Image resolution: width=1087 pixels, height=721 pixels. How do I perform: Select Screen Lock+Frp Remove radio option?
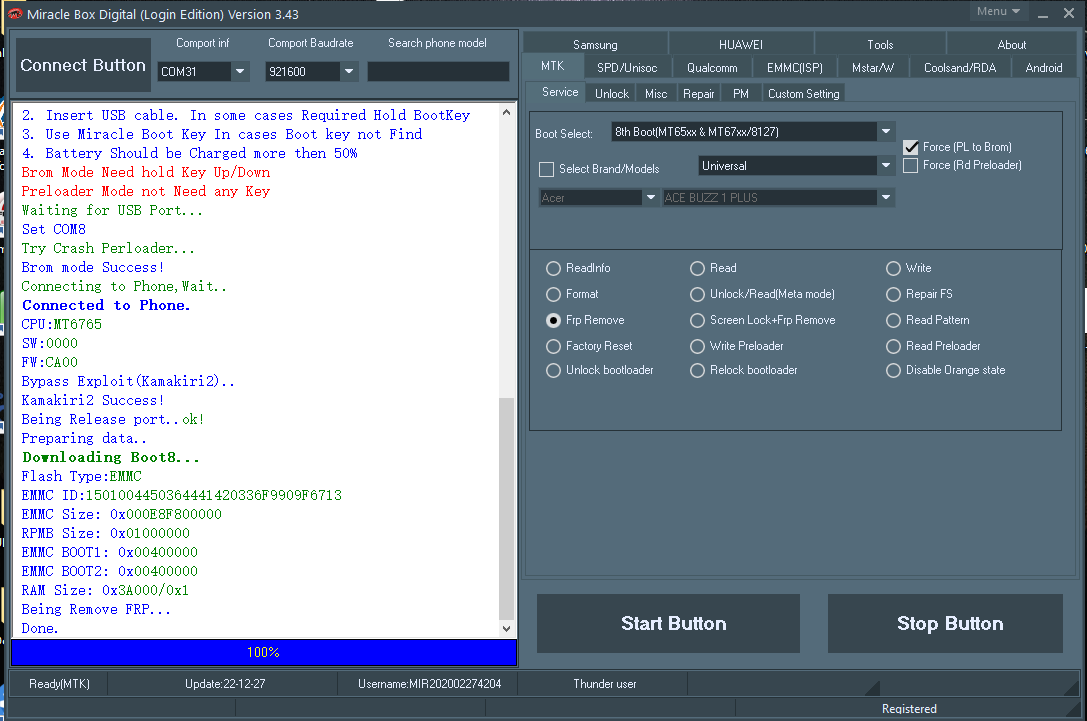(697, 320)
